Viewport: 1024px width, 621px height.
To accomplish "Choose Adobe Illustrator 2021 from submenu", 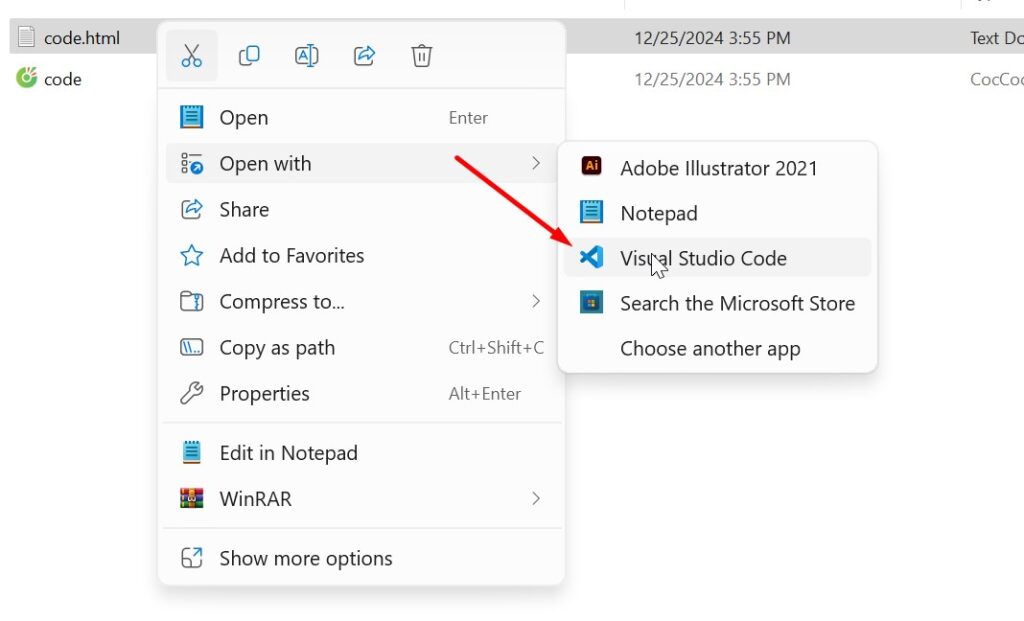I will point(718,168).
